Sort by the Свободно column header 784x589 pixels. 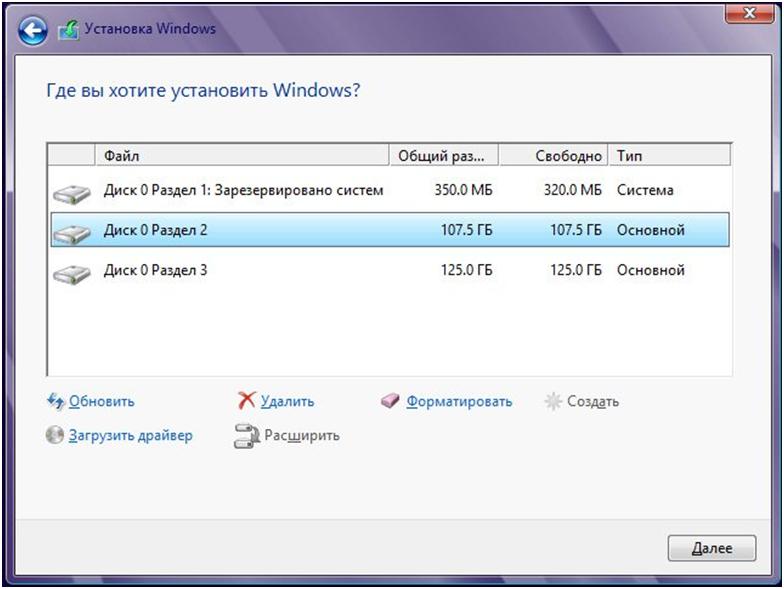[554, 156]
